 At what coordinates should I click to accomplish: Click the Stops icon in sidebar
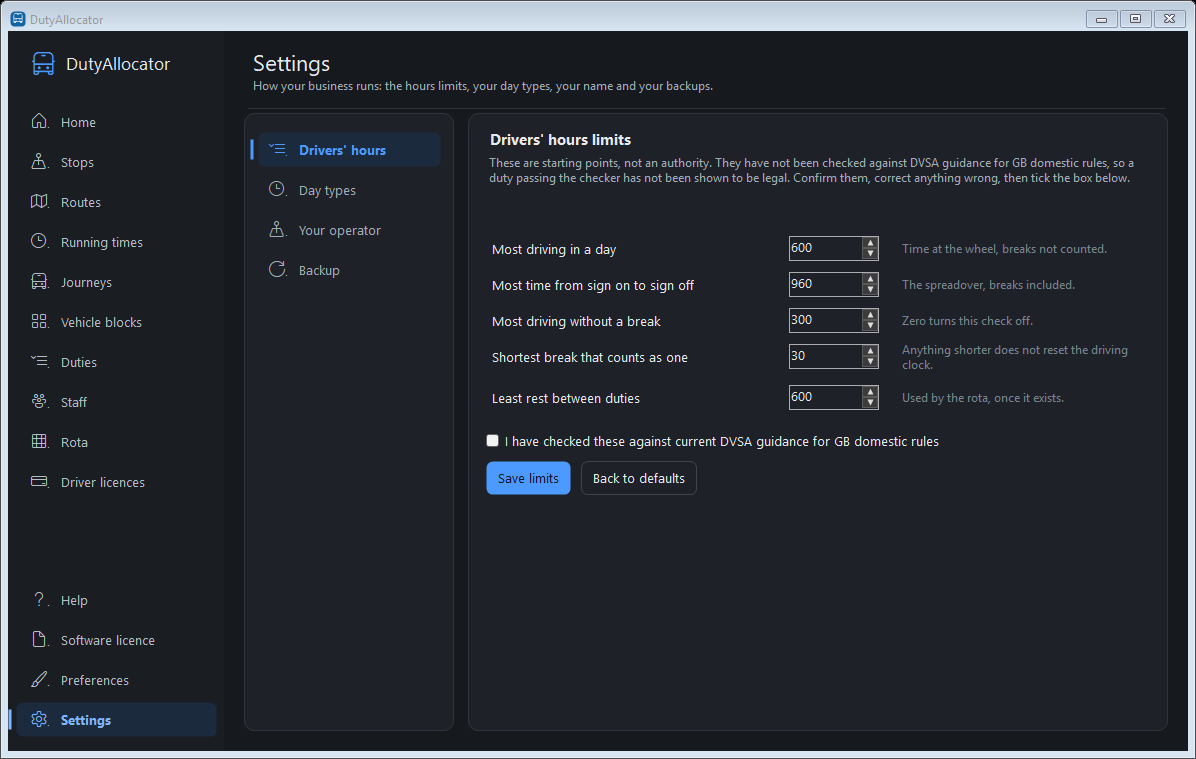tap(40, 162)
